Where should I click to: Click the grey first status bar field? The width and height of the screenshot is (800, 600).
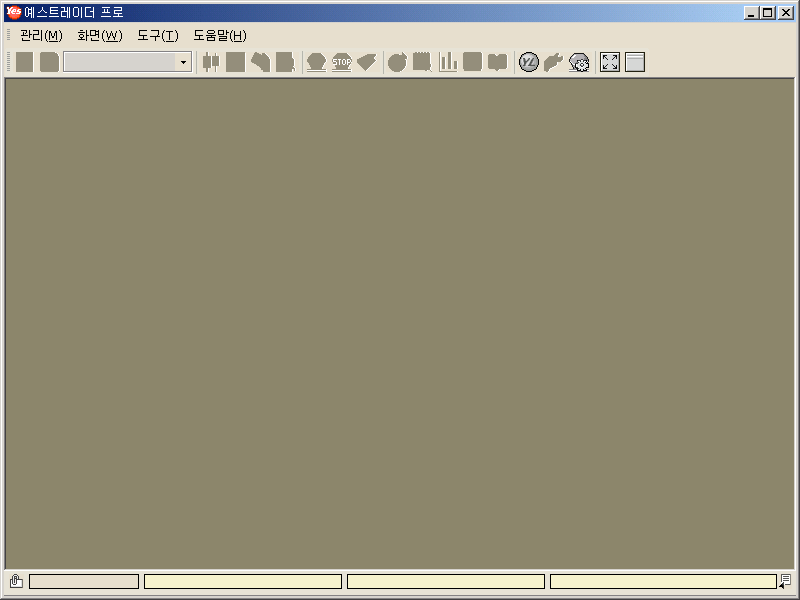[x=83, y=581]
